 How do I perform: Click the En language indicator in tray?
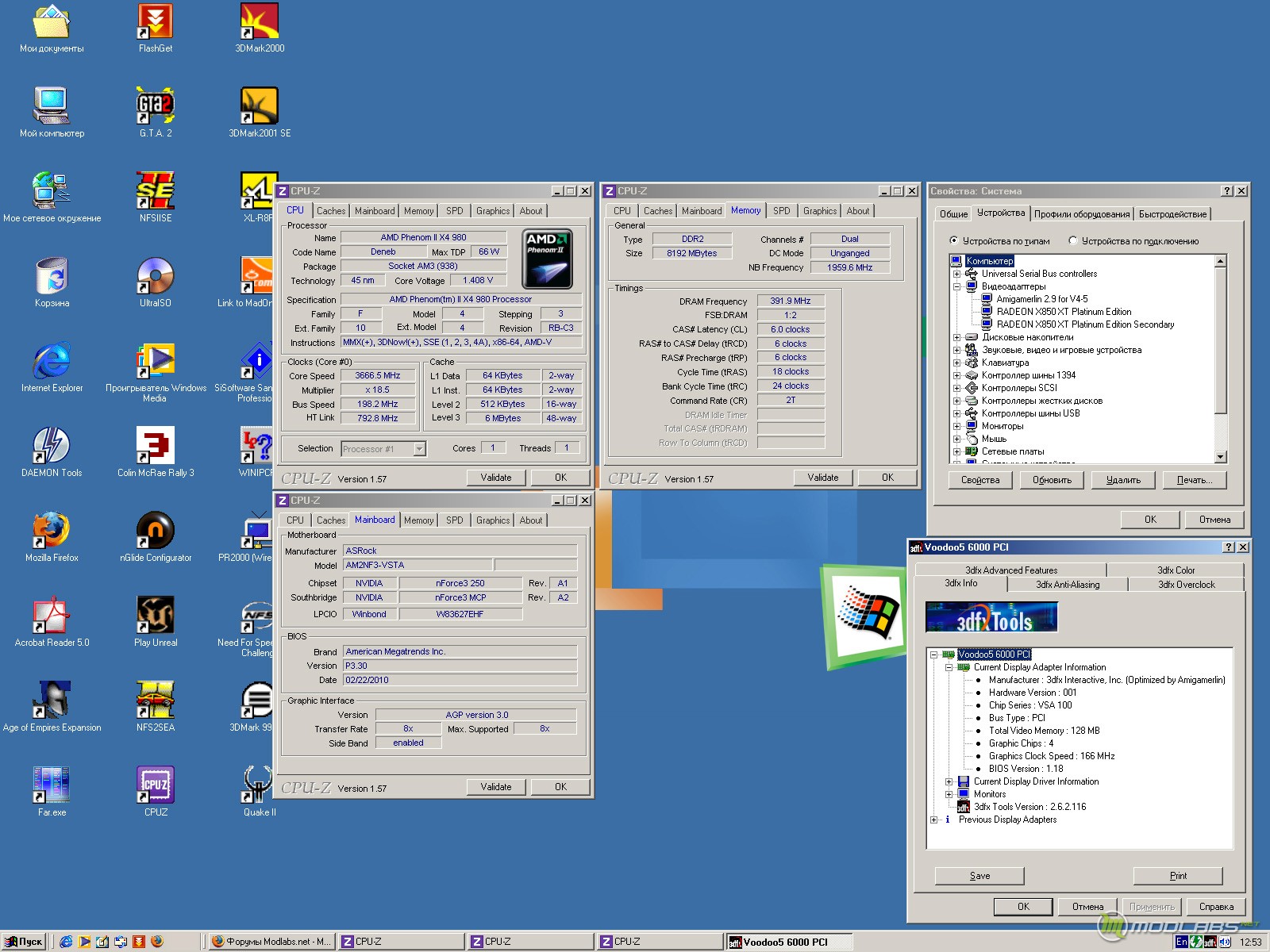(x=1182, y=942)
